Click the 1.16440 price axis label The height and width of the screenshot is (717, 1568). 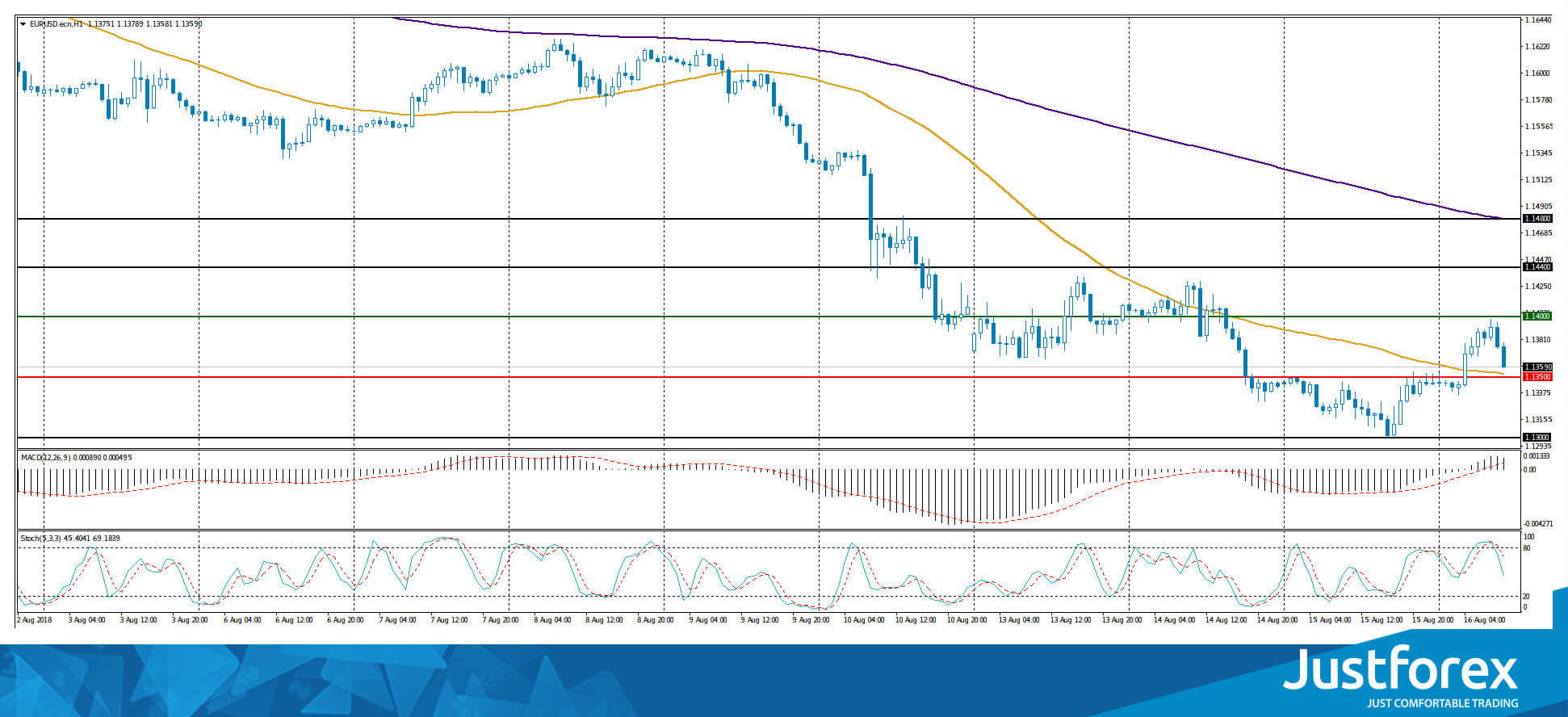click(1537, 20)
